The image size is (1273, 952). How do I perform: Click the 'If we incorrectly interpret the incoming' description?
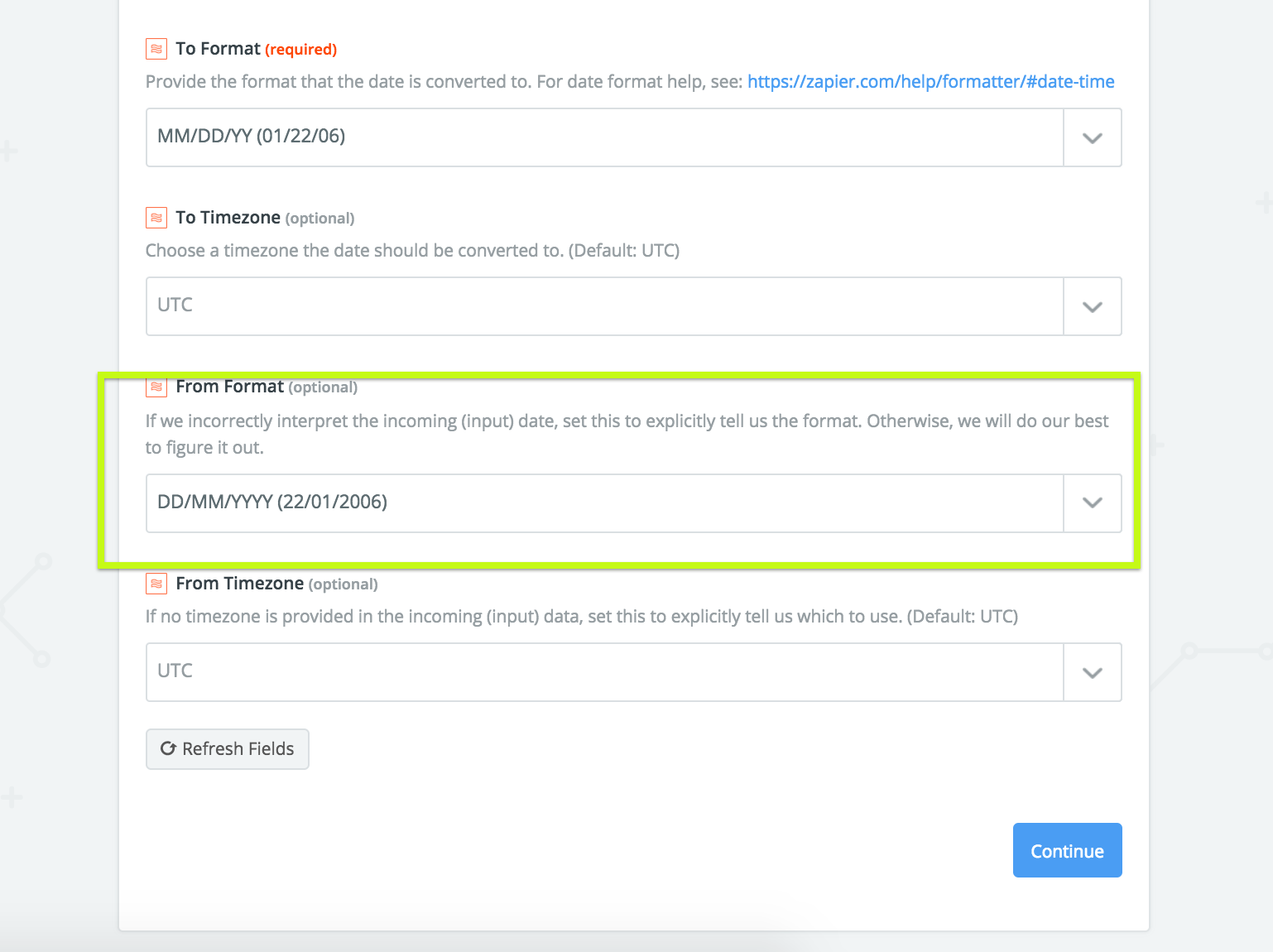627,434
